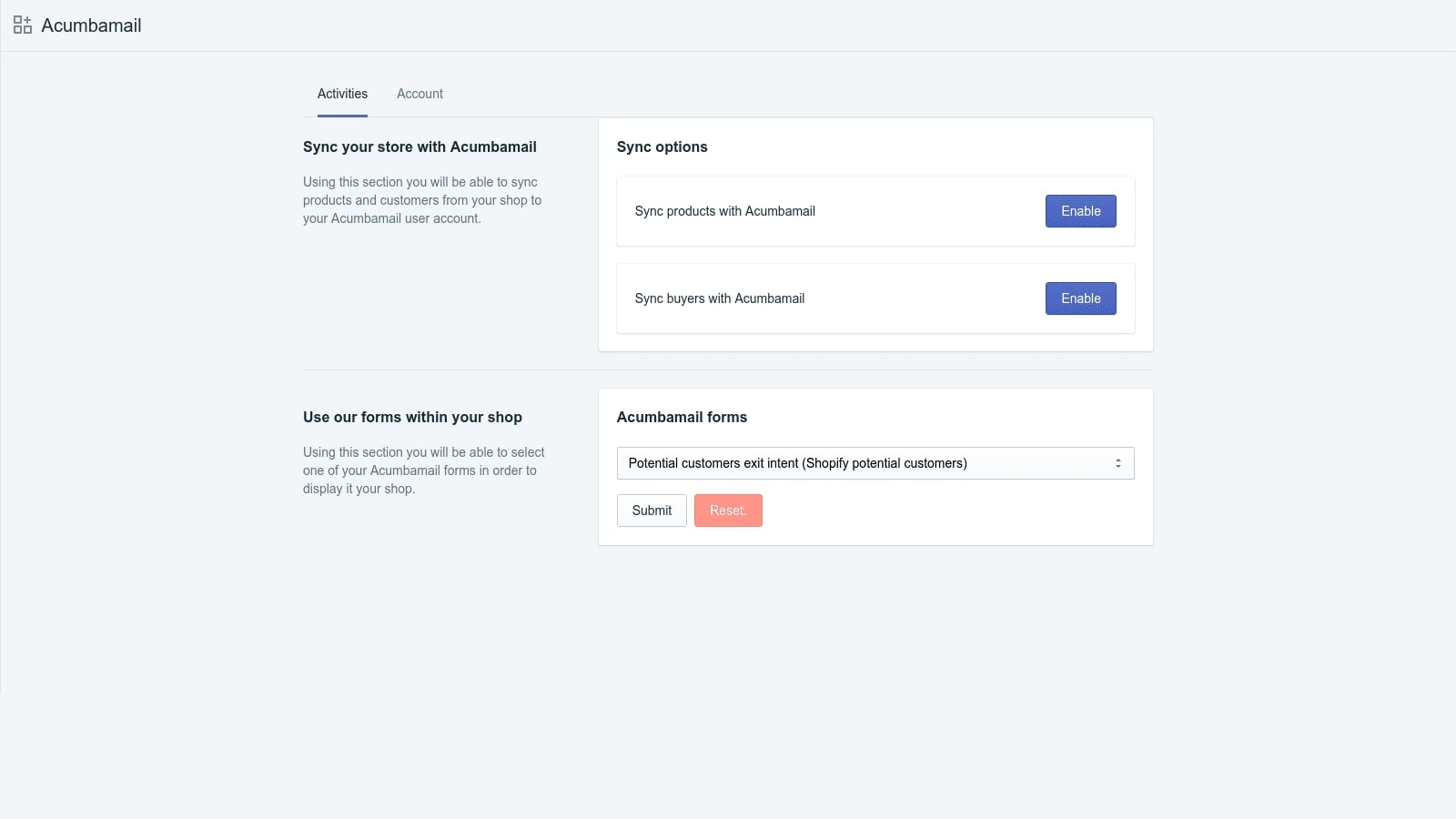This screenshot has width=1456, height=819.
Task: Reset the form selection
Action: 728,511
